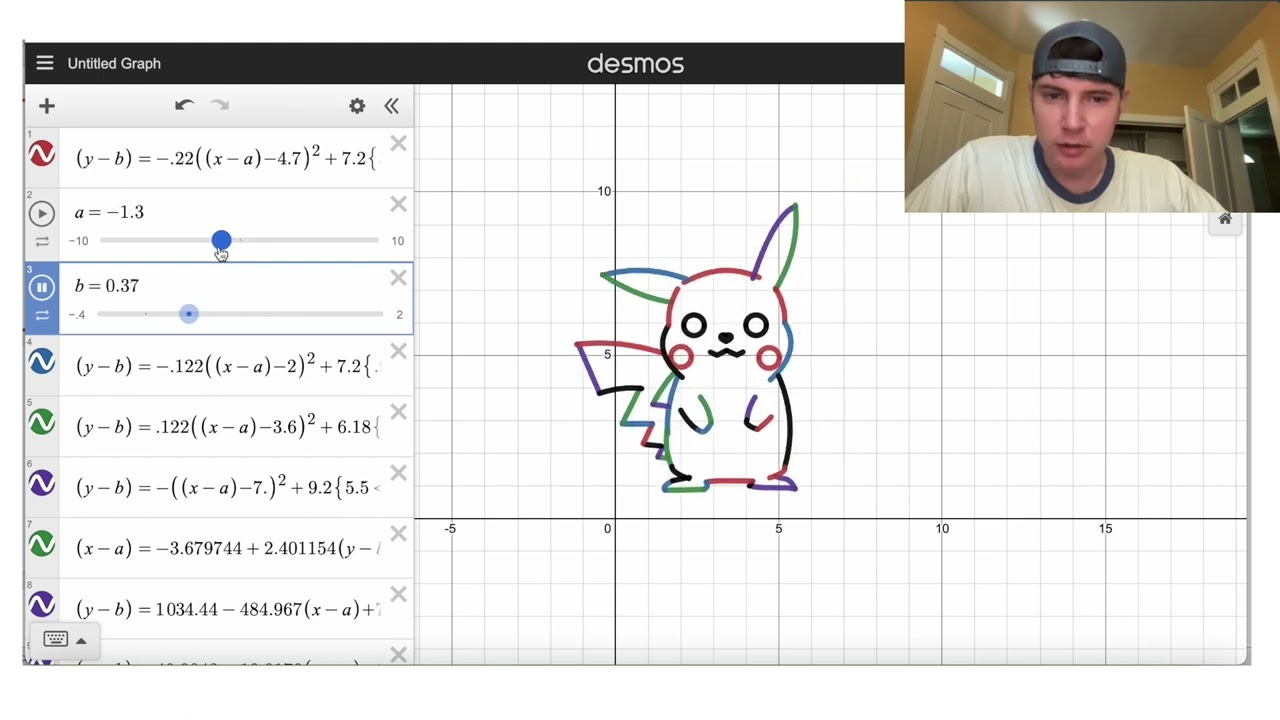Click the 10 upper bound of slider a
Screen dimensions: 1280x720
pos(397,241)
